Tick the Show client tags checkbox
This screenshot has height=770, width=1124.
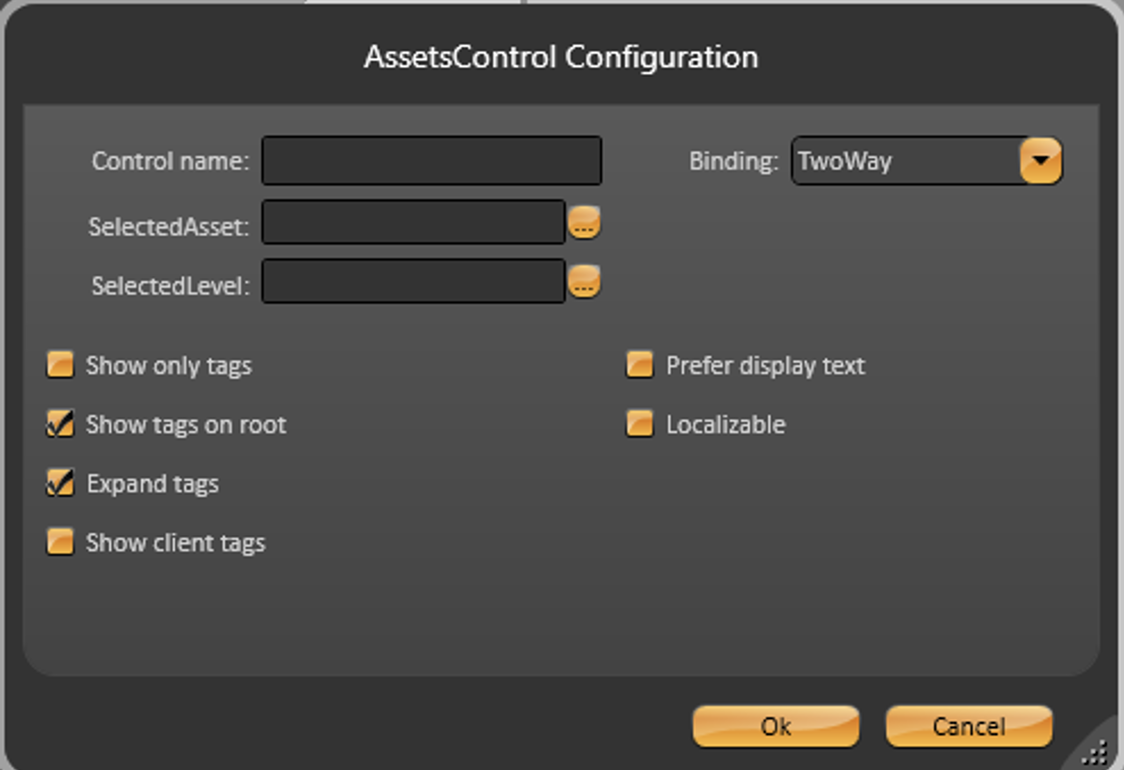(x=60, y=543)
